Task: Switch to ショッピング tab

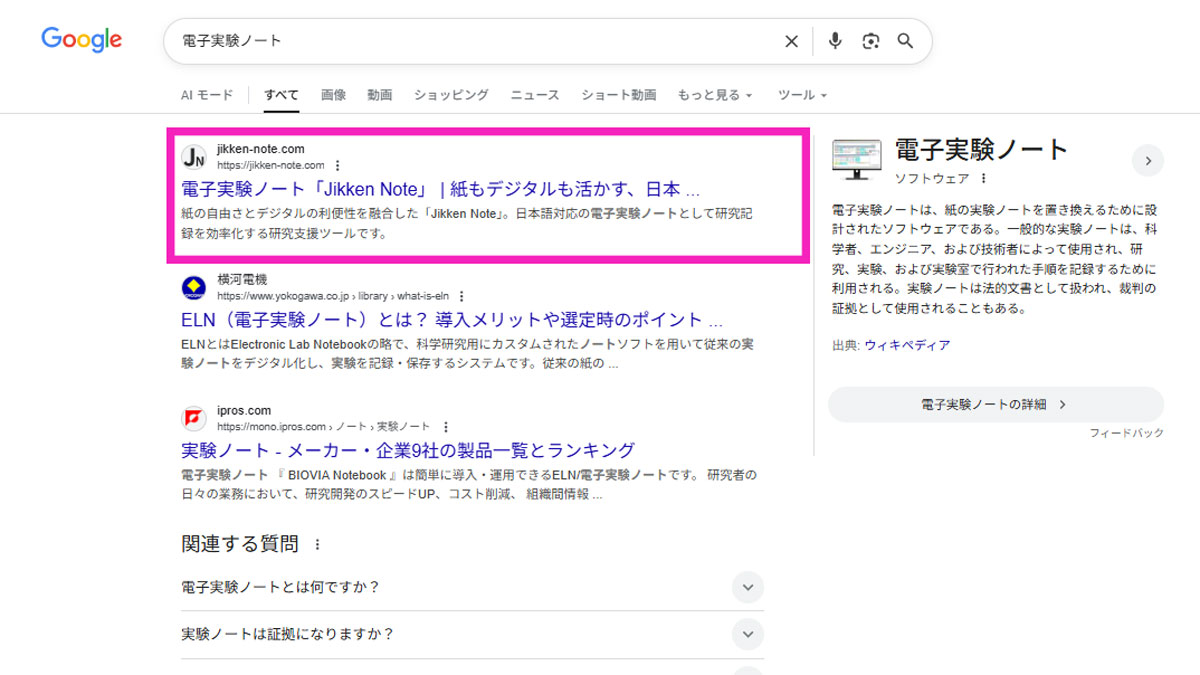Action: pos(451,95)
